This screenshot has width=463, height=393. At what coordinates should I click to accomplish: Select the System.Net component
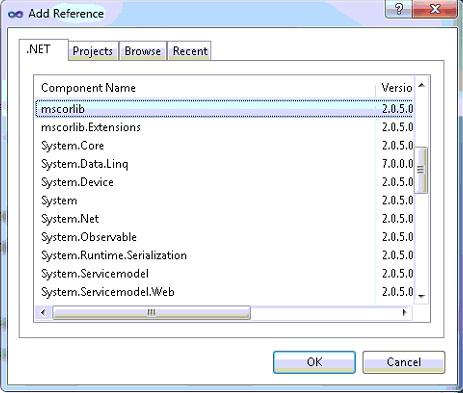tap(224, 219)
